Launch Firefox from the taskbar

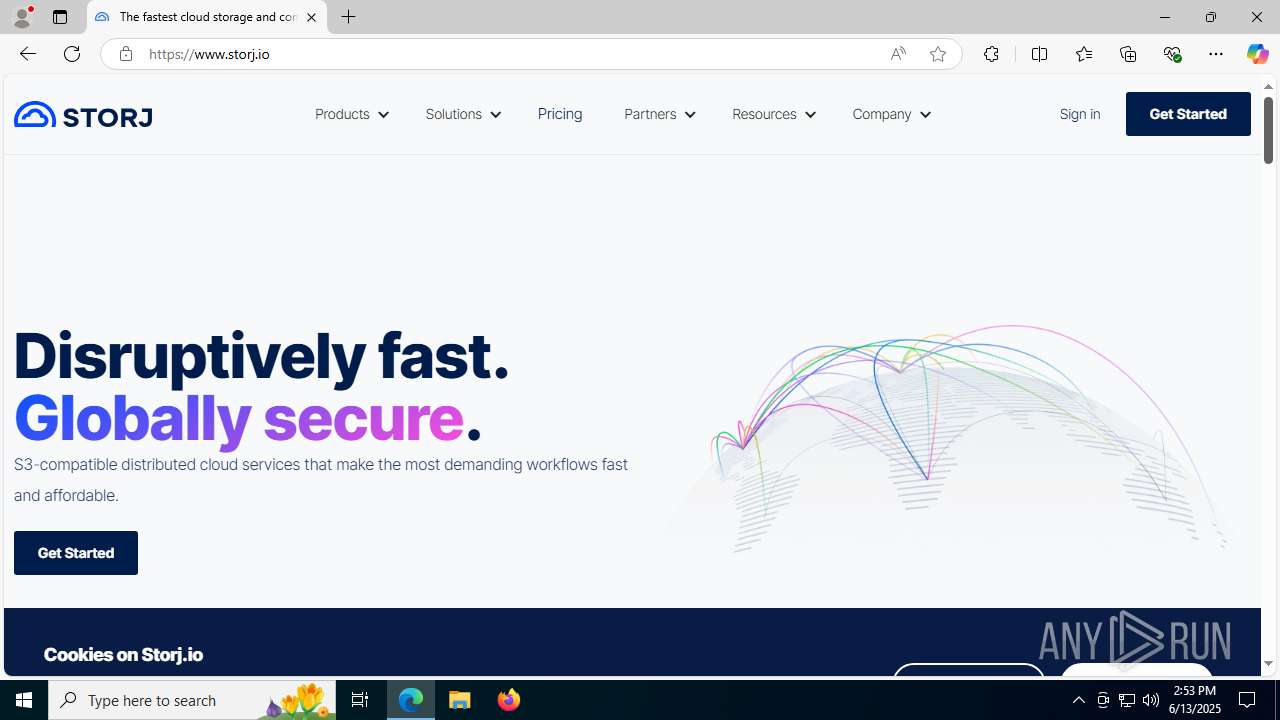509,700
